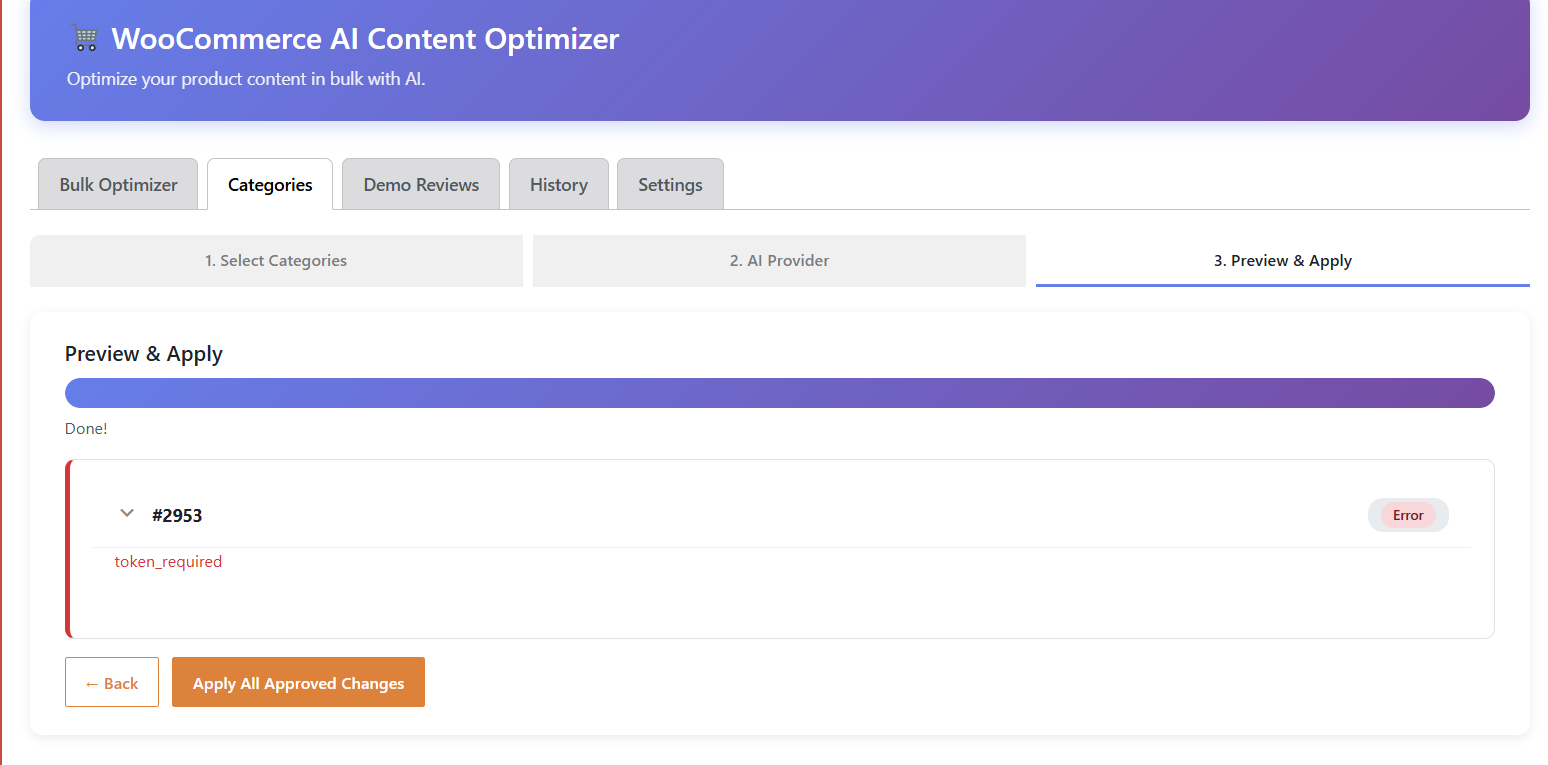The height and width of the screenshot is (765, 1548).
Task: Click the Preview & Apply heading
Action: coord(144,354)
